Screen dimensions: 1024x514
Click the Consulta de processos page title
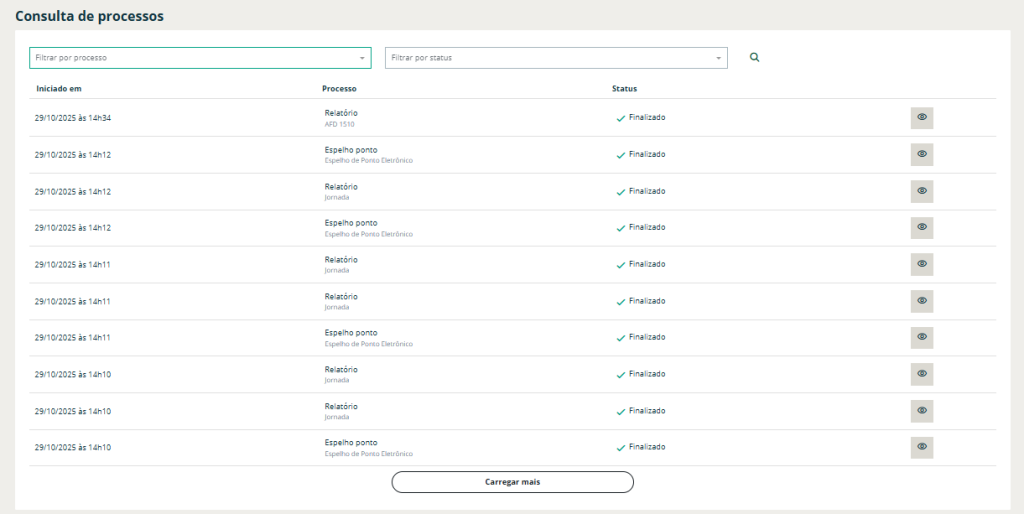pos(89,17)
